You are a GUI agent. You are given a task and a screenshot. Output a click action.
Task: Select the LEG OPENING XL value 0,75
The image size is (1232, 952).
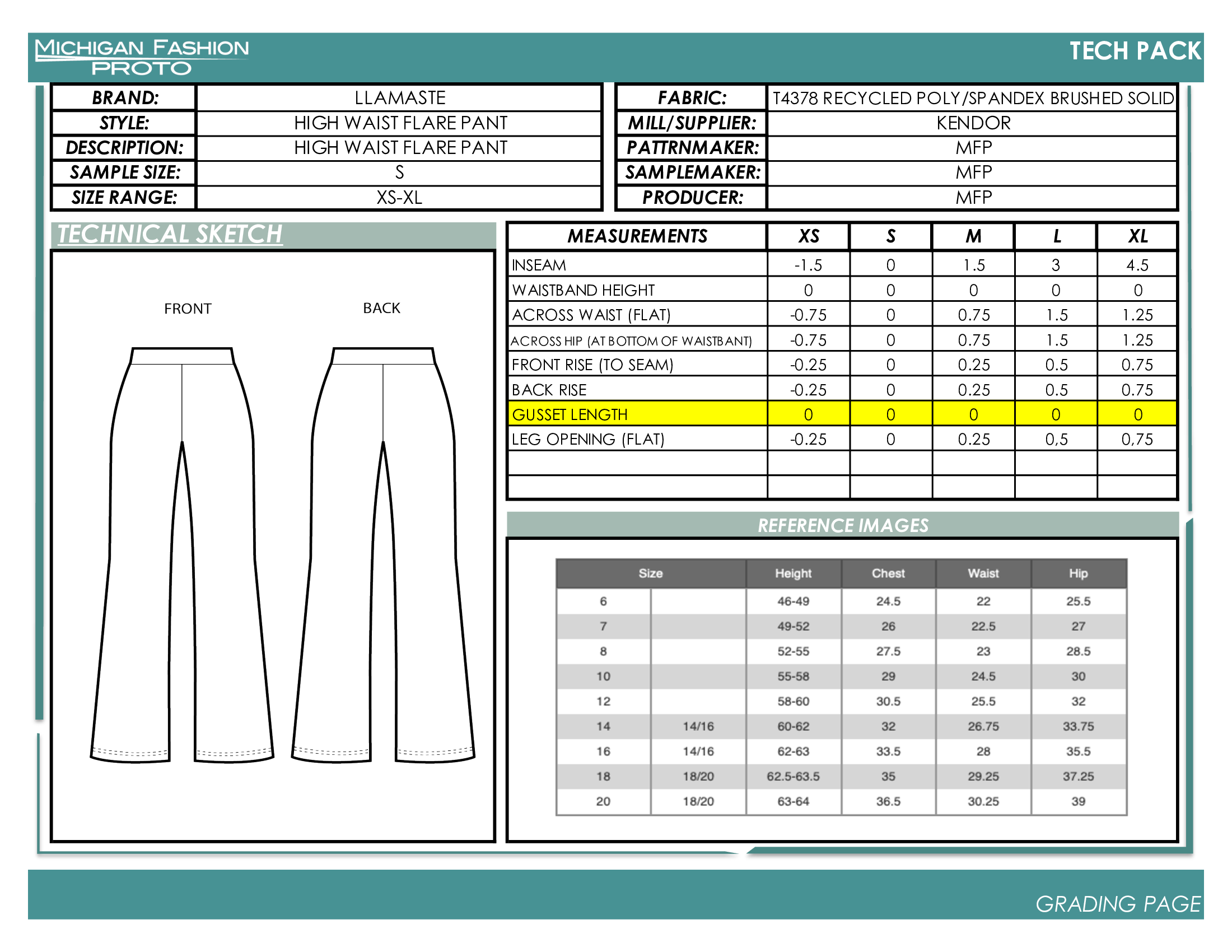pyautogui.click(x=1137, y=440)
